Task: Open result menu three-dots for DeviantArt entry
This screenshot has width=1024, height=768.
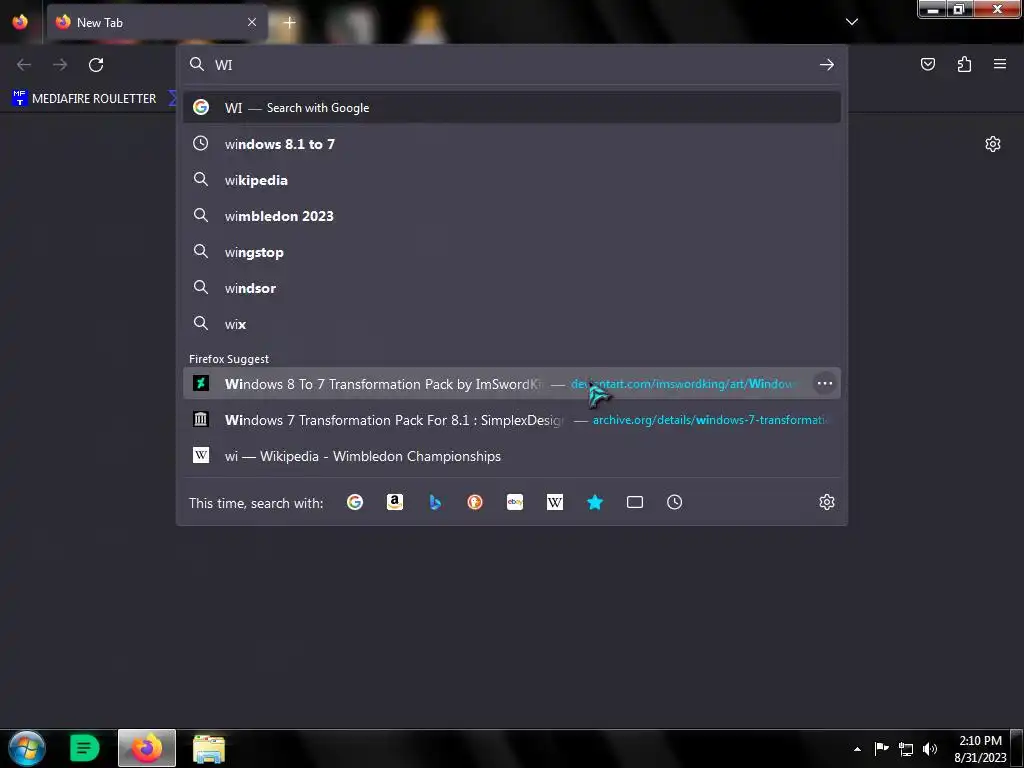Action: click(x=825, y=383)
